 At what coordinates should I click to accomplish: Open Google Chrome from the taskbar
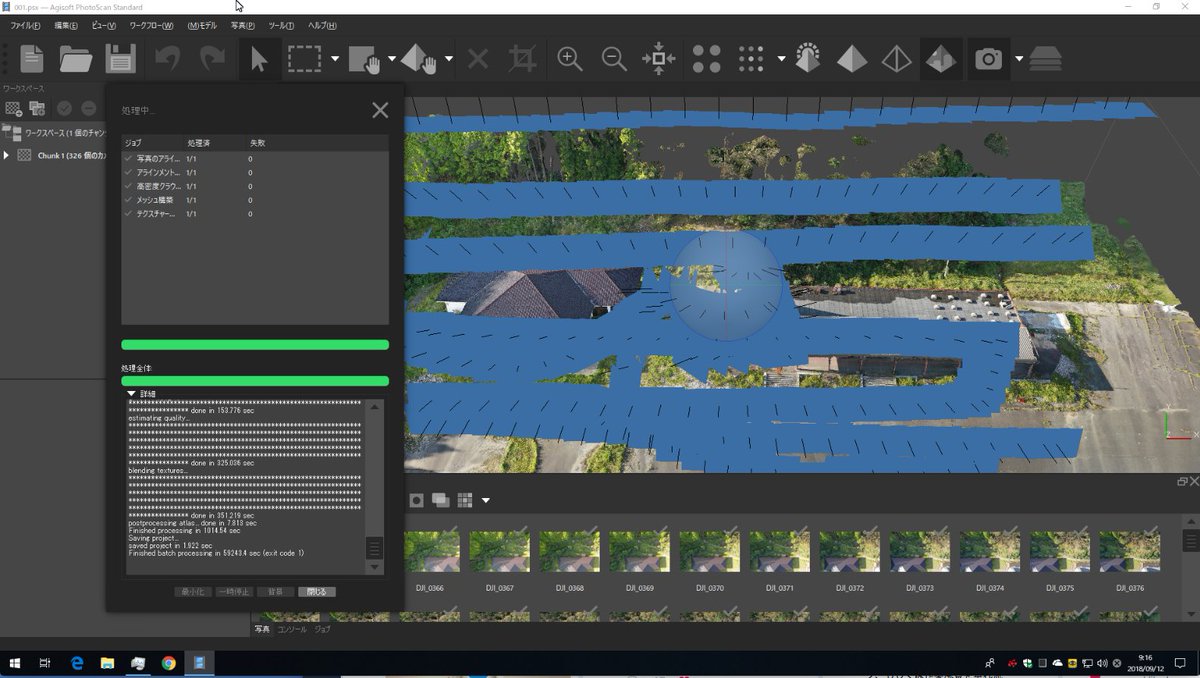click(x=168, y=663)
